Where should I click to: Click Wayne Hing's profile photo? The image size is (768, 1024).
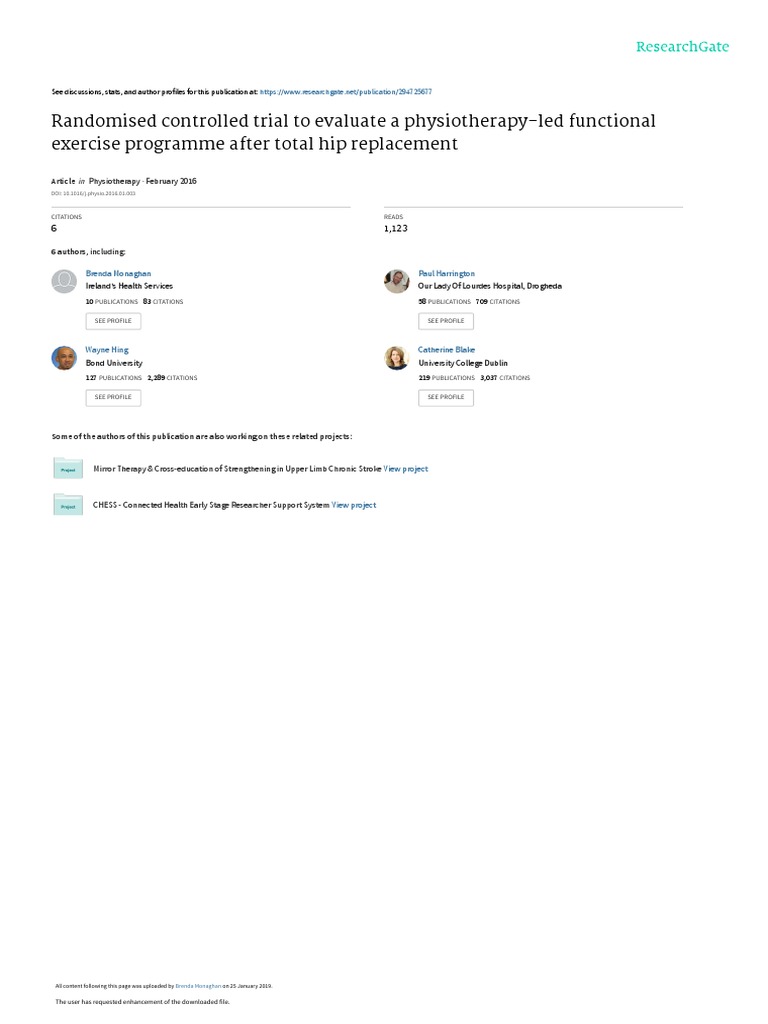pyautogui.click(x=63, y=358)
